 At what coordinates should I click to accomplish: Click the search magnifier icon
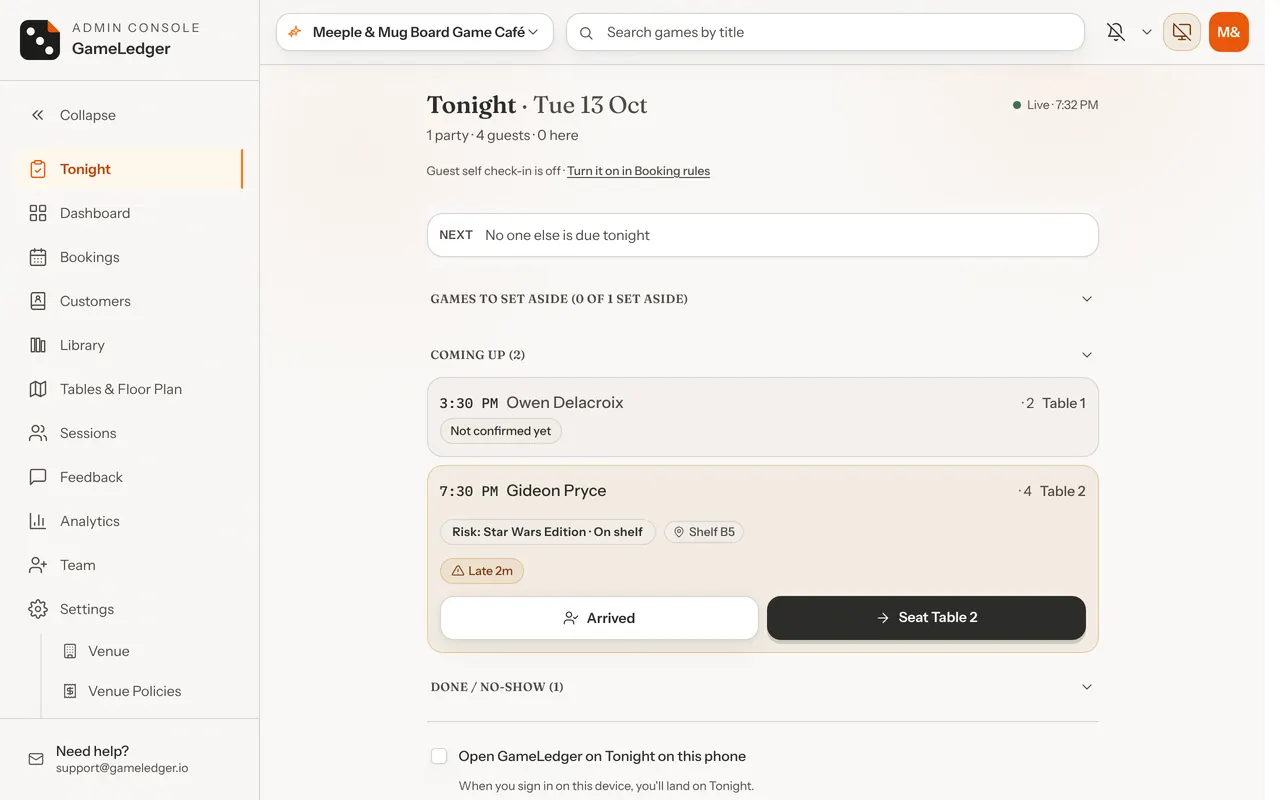click(587, 32)
